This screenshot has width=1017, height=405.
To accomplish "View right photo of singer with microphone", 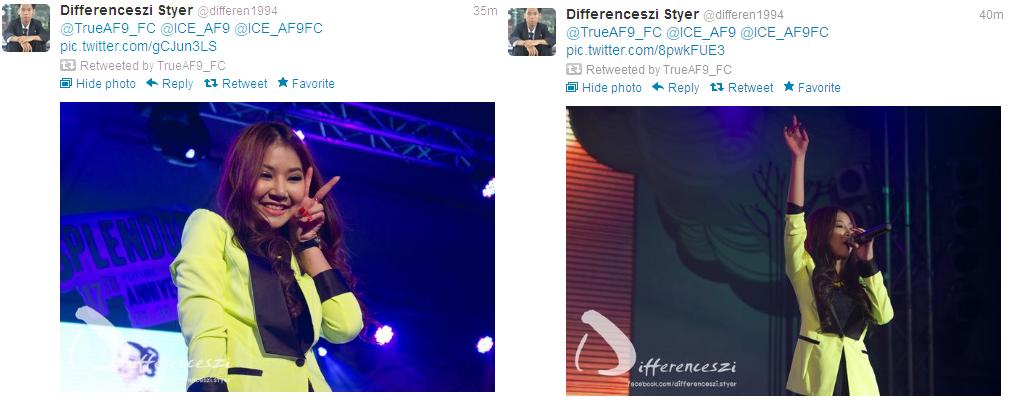I will (x=784, y=251).
